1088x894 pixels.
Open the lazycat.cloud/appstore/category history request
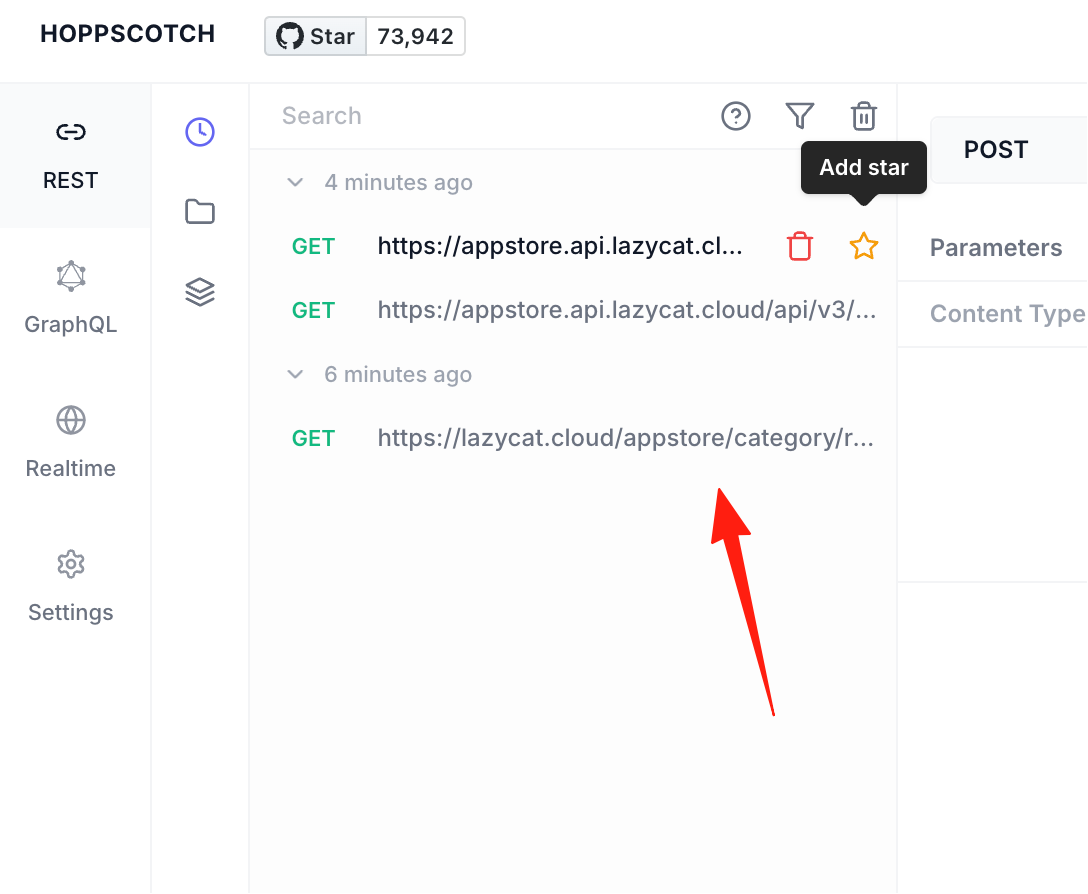coord(581,438)
